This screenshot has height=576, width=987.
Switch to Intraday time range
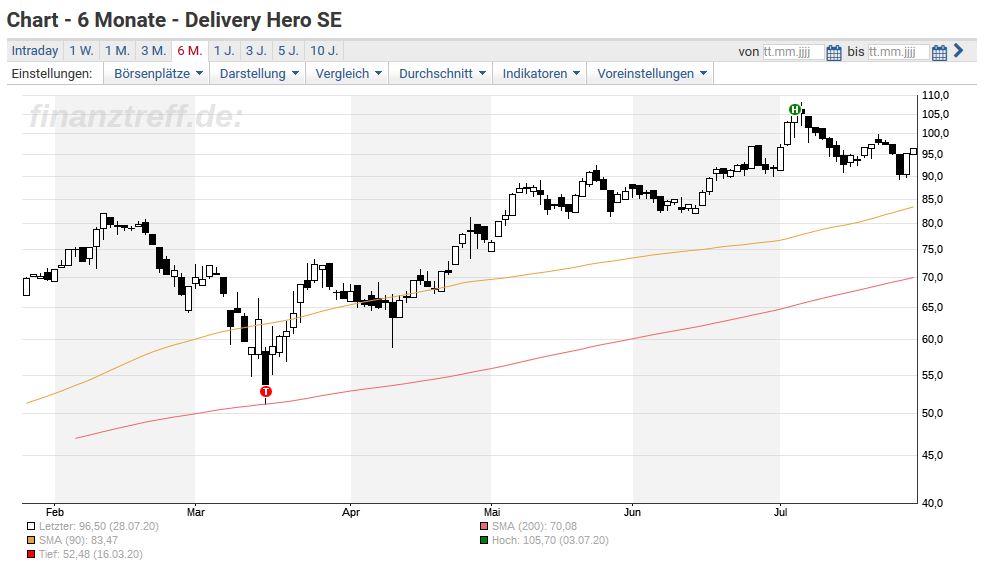[35, 50]
